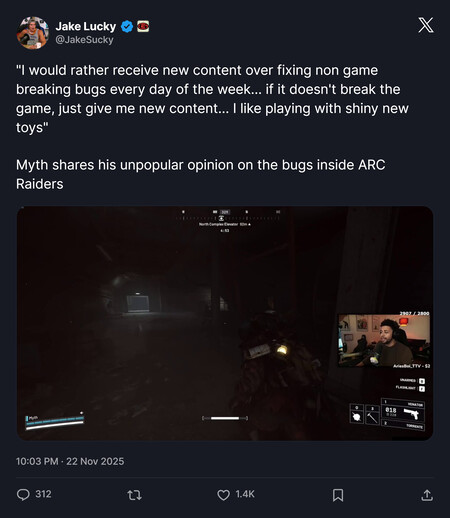Click the tweet quote text
Image resolution: width=450 pixels, height=518 pixels.
(213, 99)
